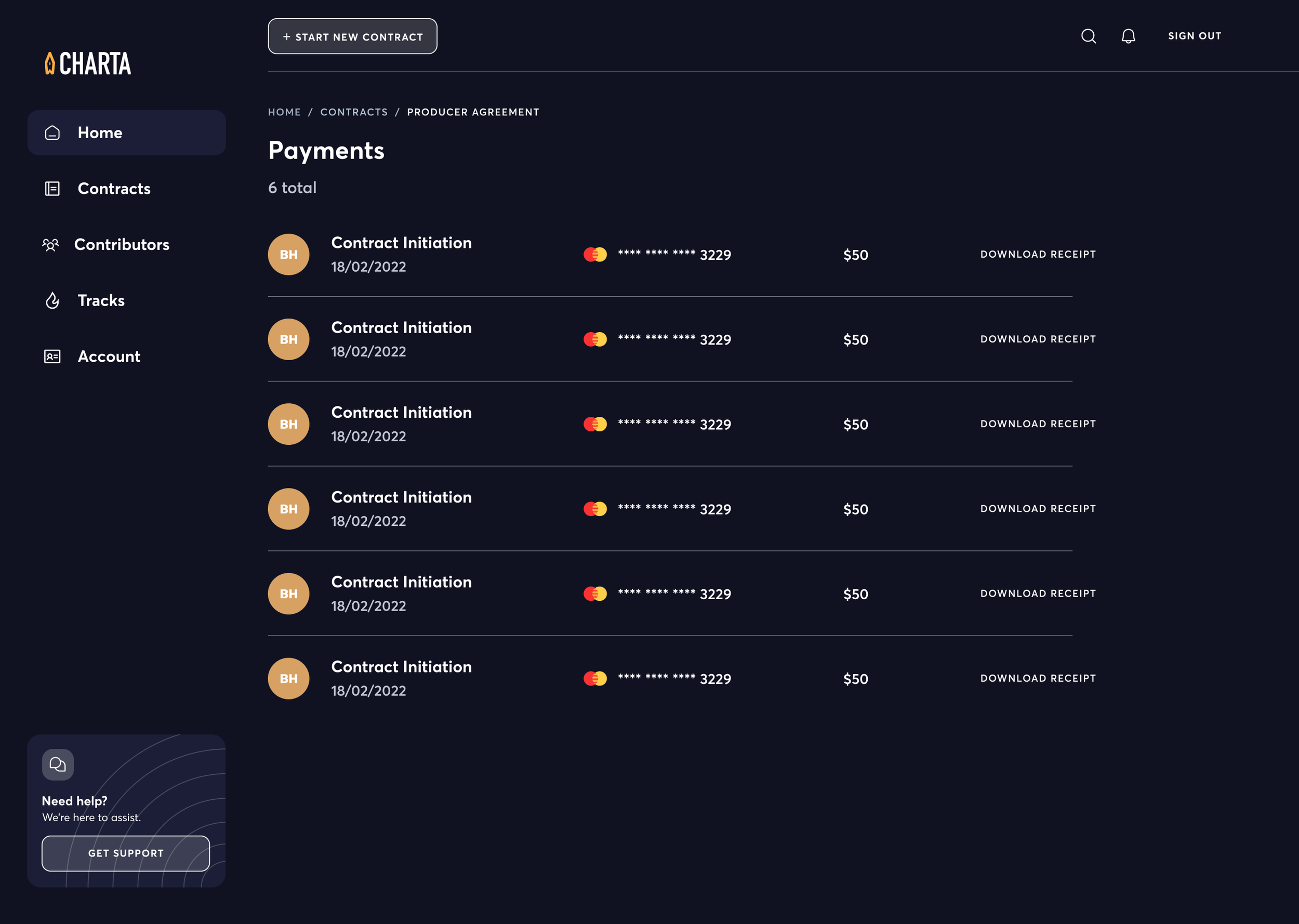Click the chat bubble support icon

tap(58, 764)
